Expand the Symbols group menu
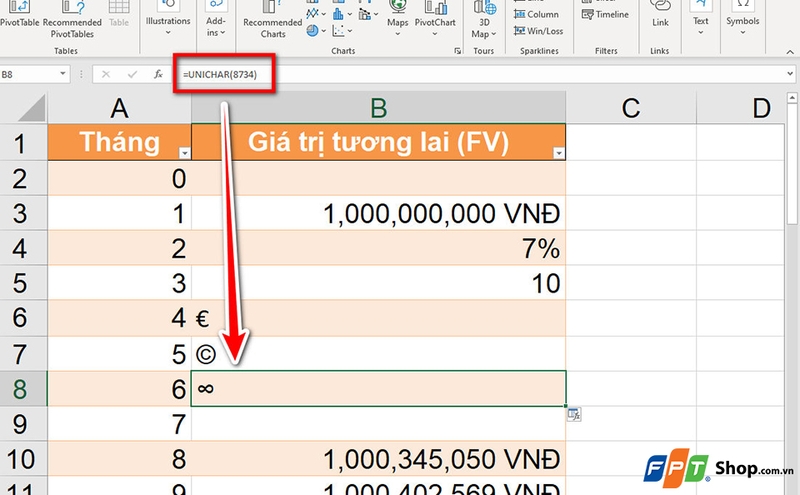800x495 pixels. tap(742, 19)
